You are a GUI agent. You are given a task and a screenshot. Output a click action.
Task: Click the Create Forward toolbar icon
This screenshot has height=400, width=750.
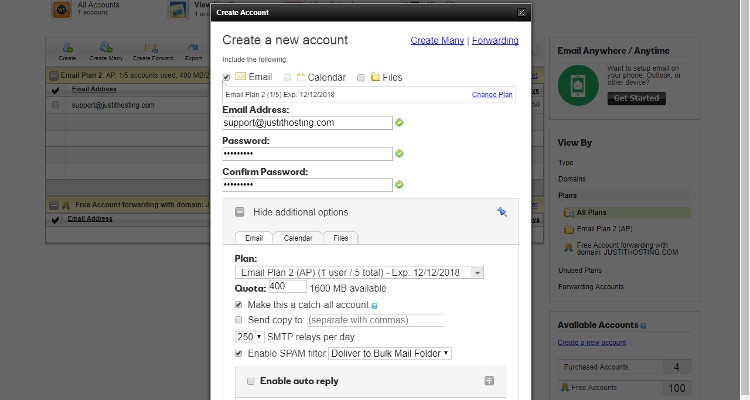152,48
